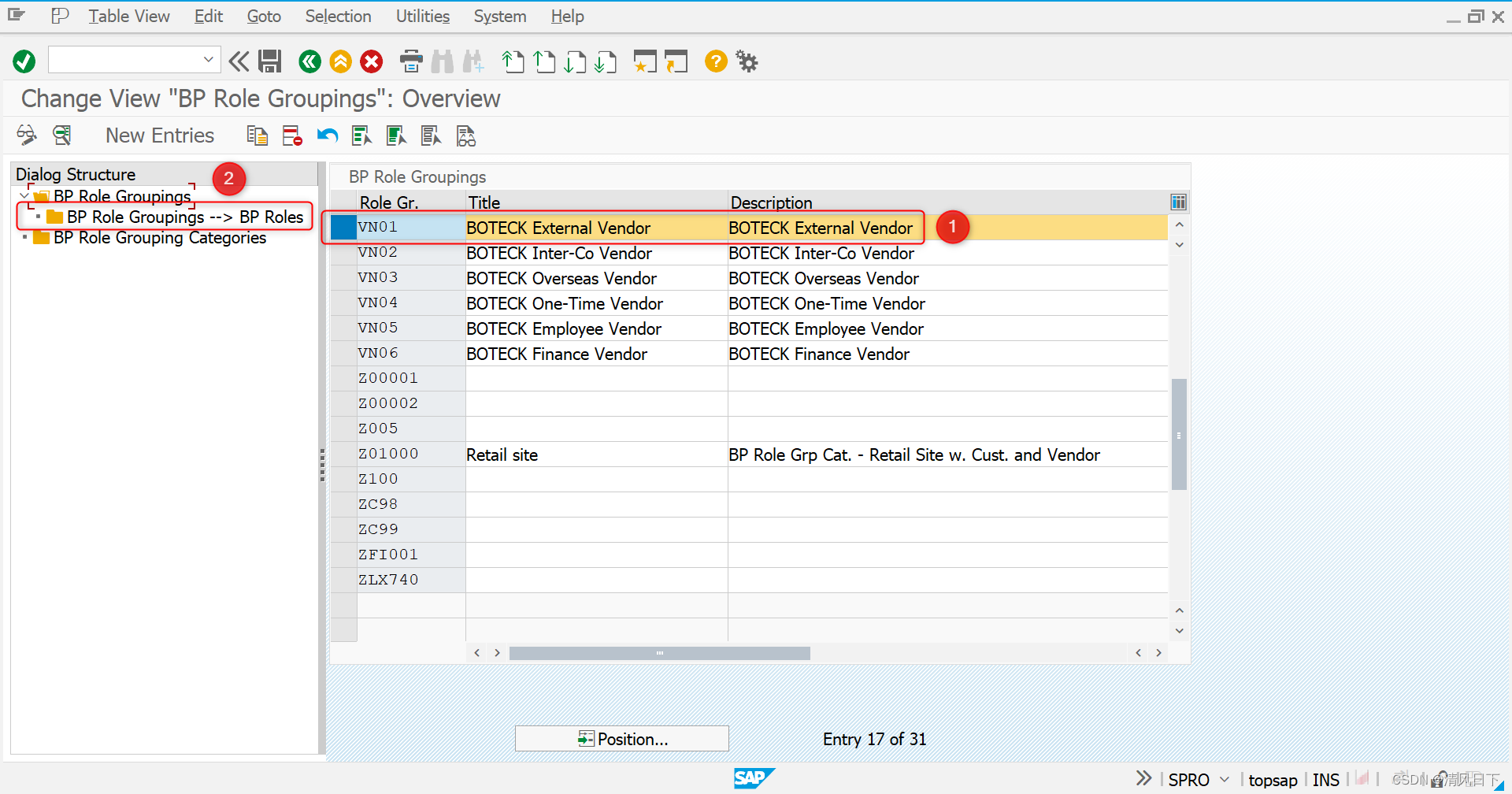
Task: Click the Save diskette icon
Action: click(x=270, y=61)
